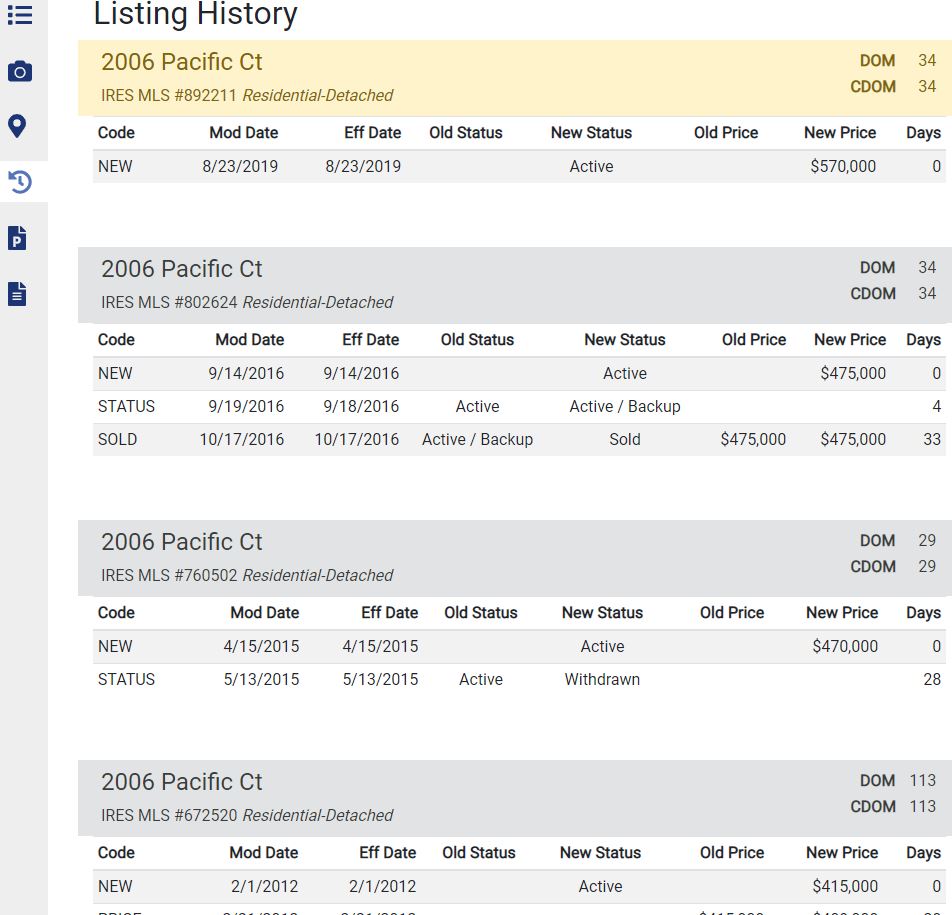Select the Withdrawn status row from 5/13/2015
The height and width of the screenshot is (915, 952).
pos(518,679)
